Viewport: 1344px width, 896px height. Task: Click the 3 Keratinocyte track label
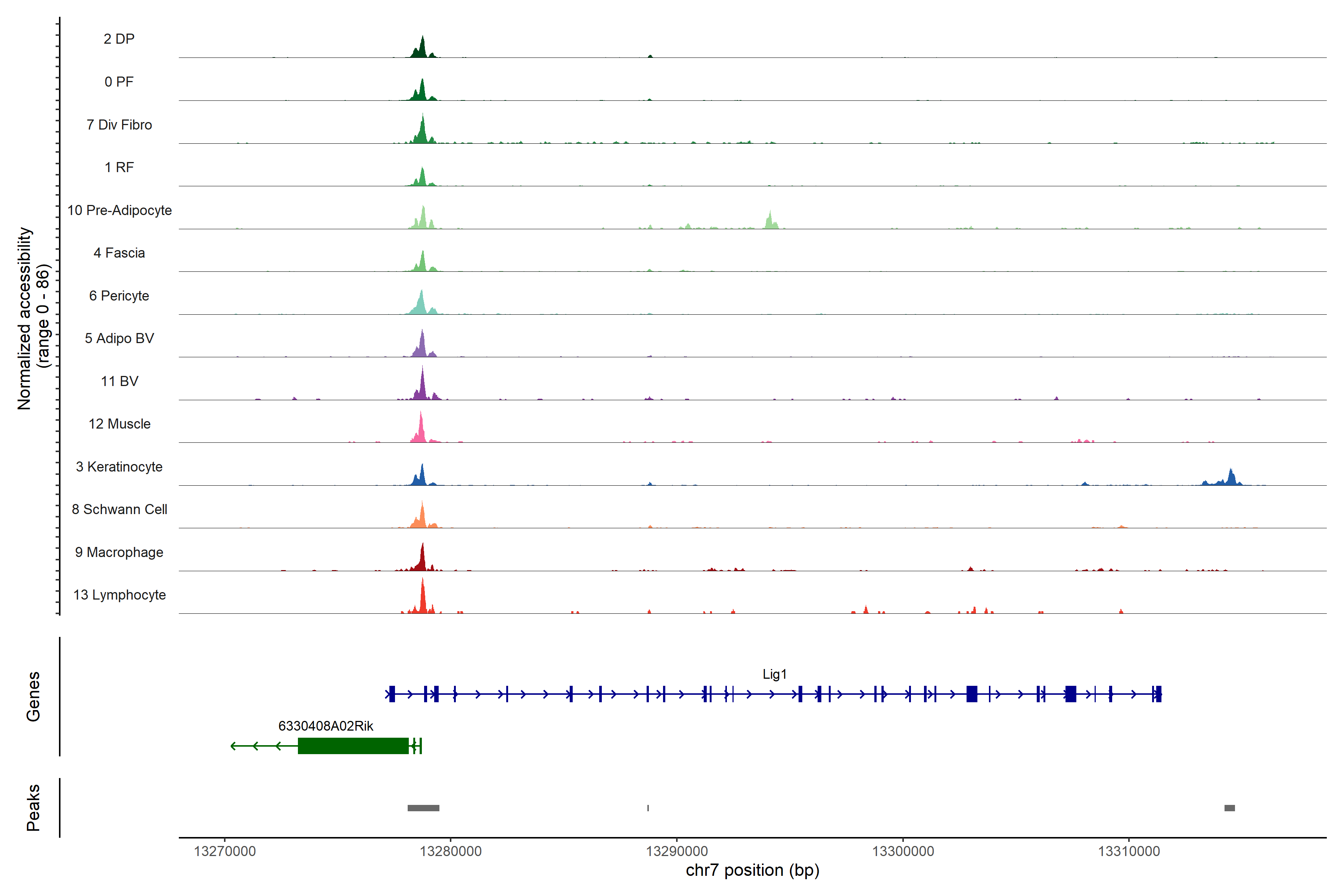point(119,467)
